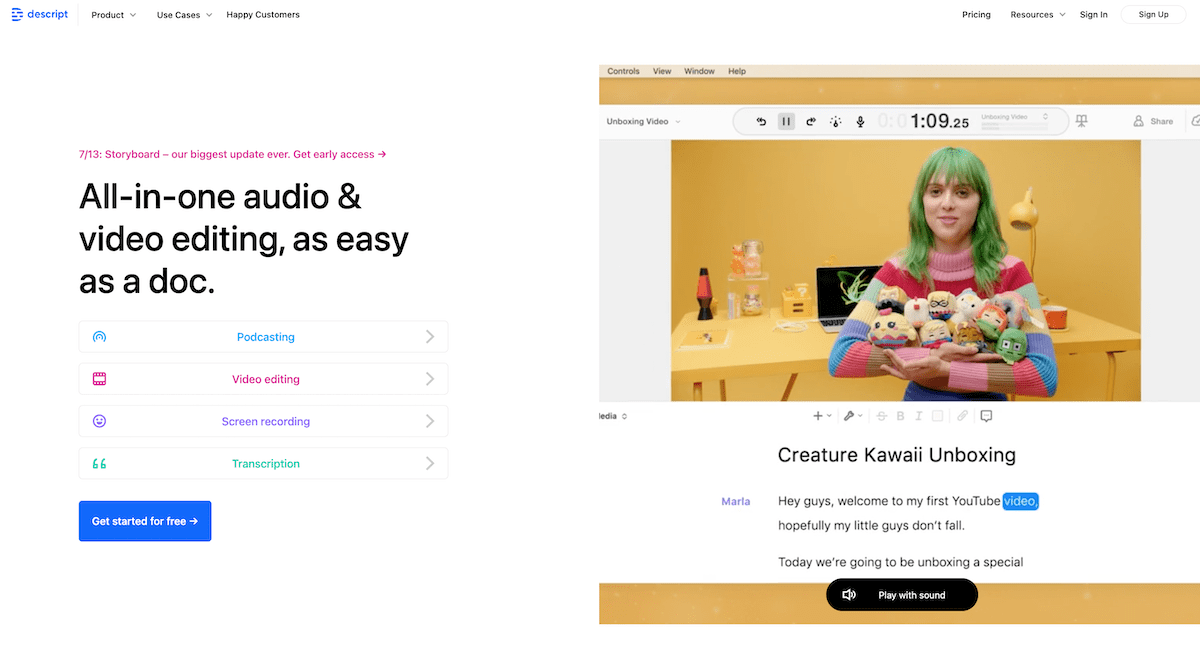Image resolution: width=1200 pixels, height=645 pixels.
Task: Open the Use Cases dropdown
Action: pyautogui.click(x=184, y=15)
